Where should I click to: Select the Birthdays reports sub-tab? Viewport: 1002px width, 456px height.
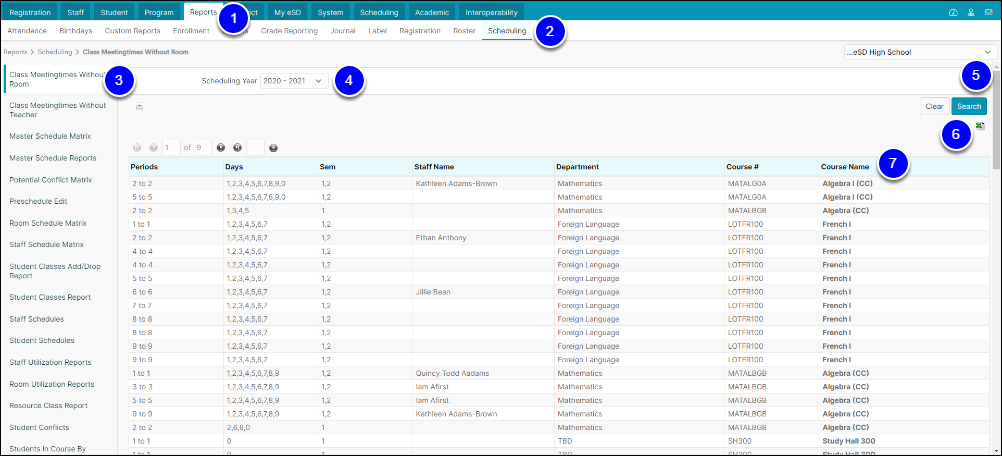click(x=75, y=31)
